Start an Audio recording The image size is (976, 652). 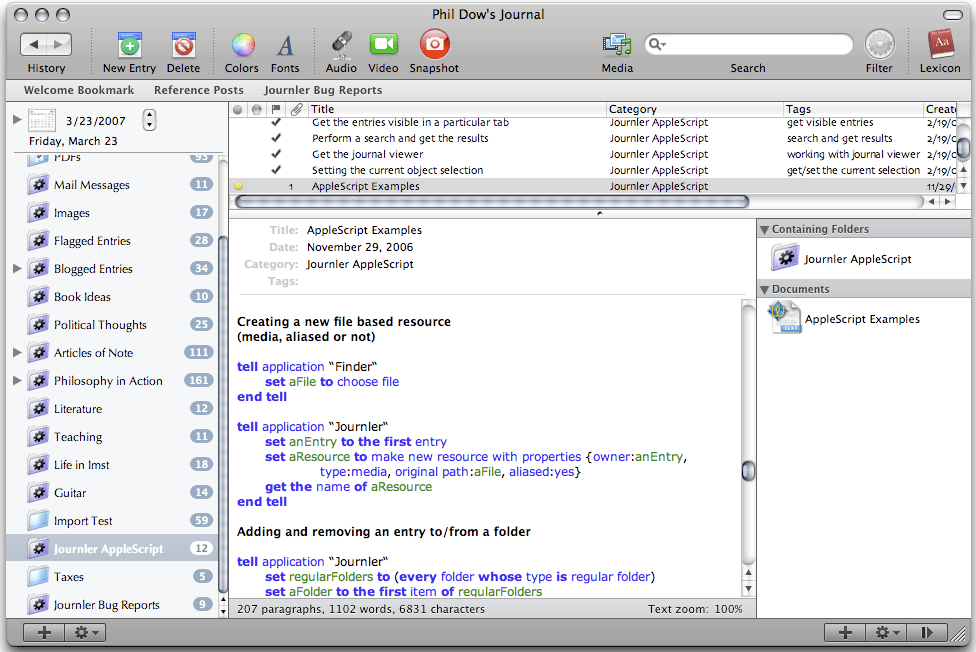point(341,44)
